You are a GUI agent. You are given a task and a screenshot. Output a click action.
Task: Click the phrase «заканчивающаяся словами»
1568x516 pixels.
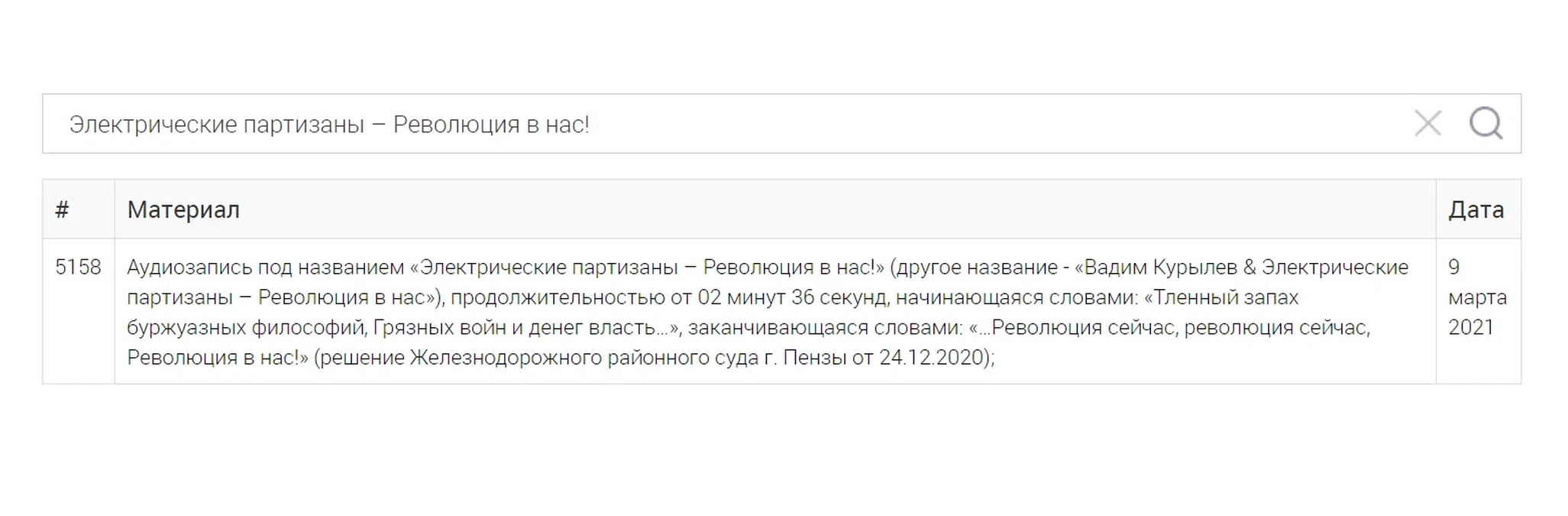point(825,328)
